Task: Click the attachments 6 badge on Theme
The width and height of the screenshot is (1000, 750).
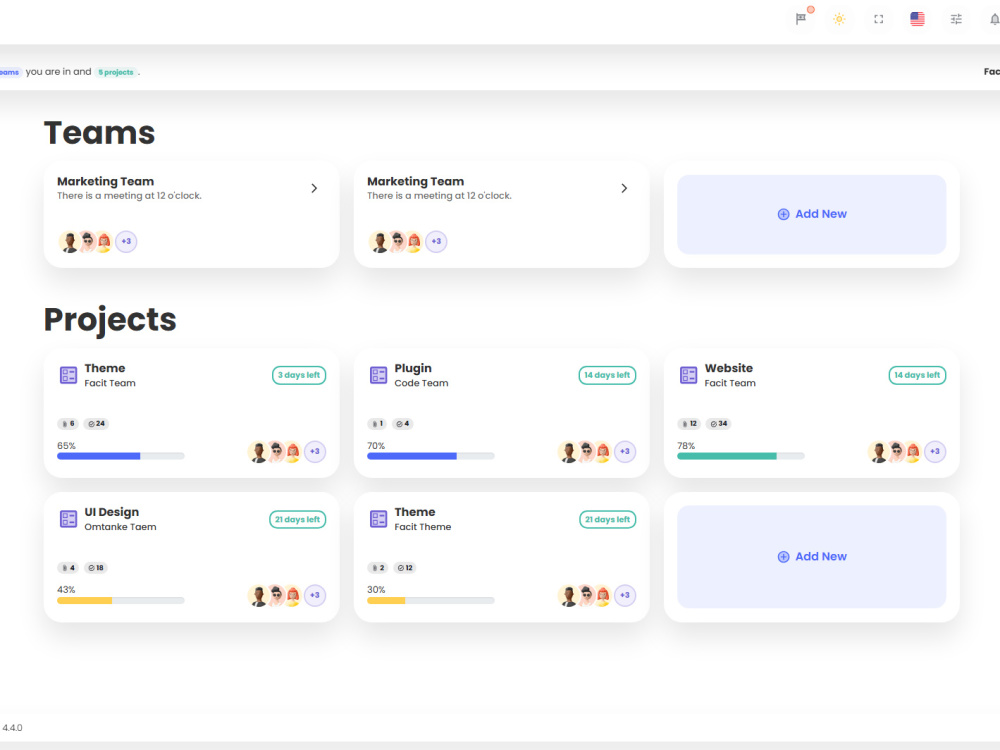Action: 68,423
